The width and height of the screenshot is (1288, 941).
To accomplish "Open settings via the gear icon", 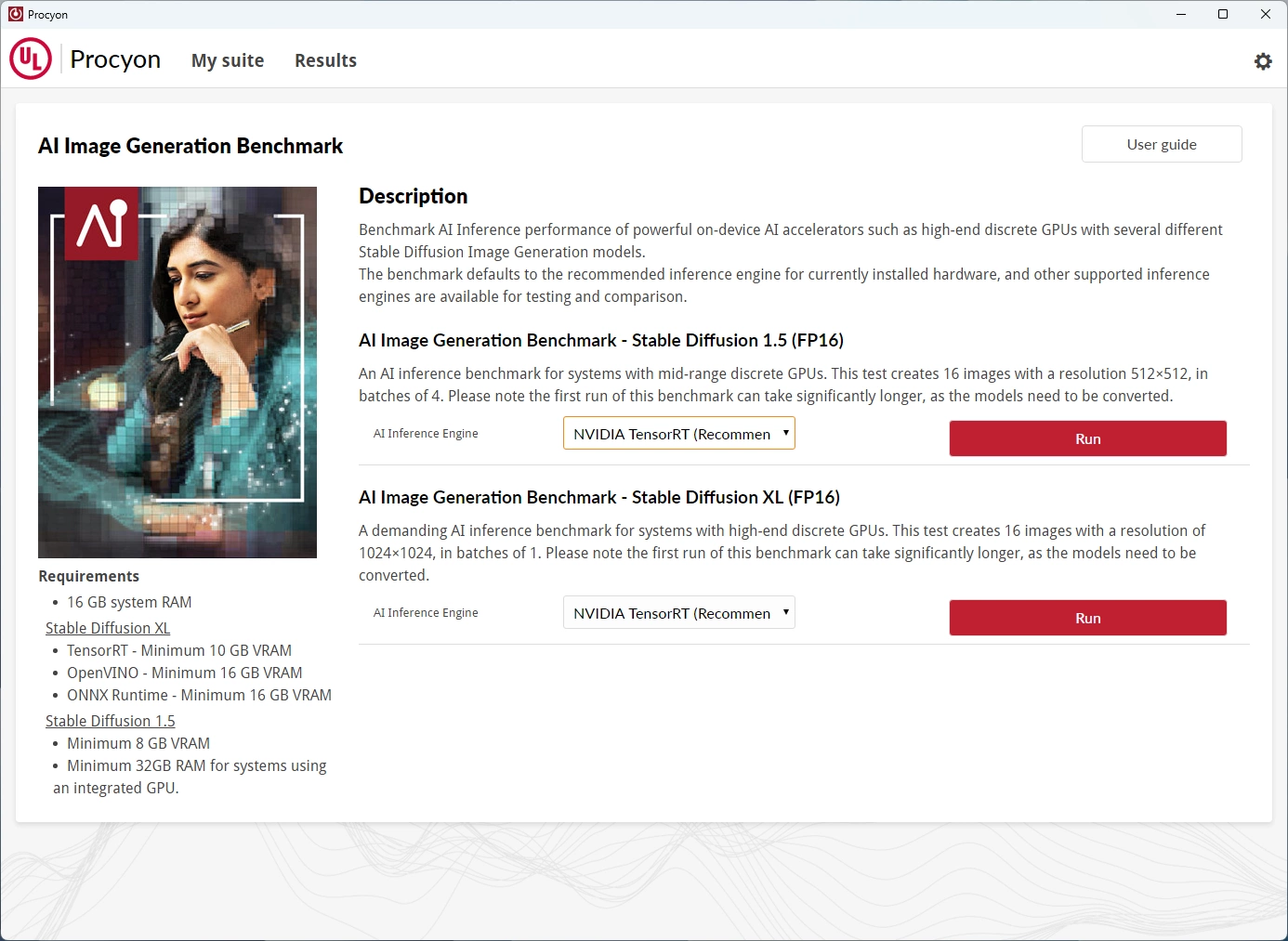I will coord(1263,61).
